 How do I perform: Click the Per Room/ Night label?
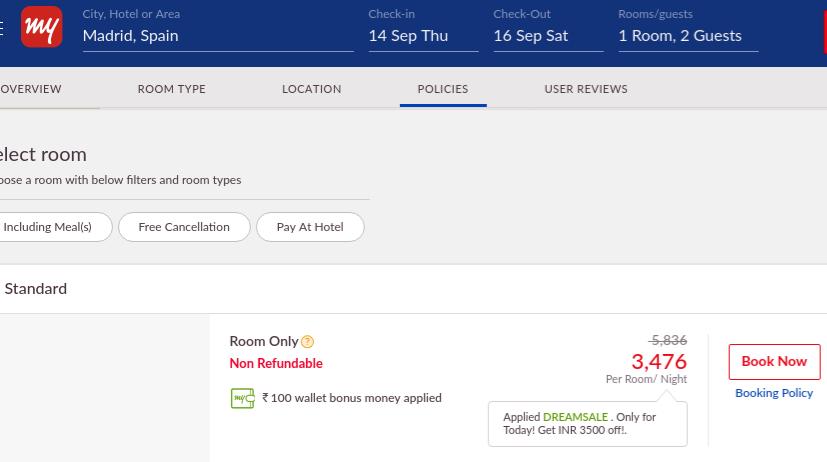tap(647, 379)
